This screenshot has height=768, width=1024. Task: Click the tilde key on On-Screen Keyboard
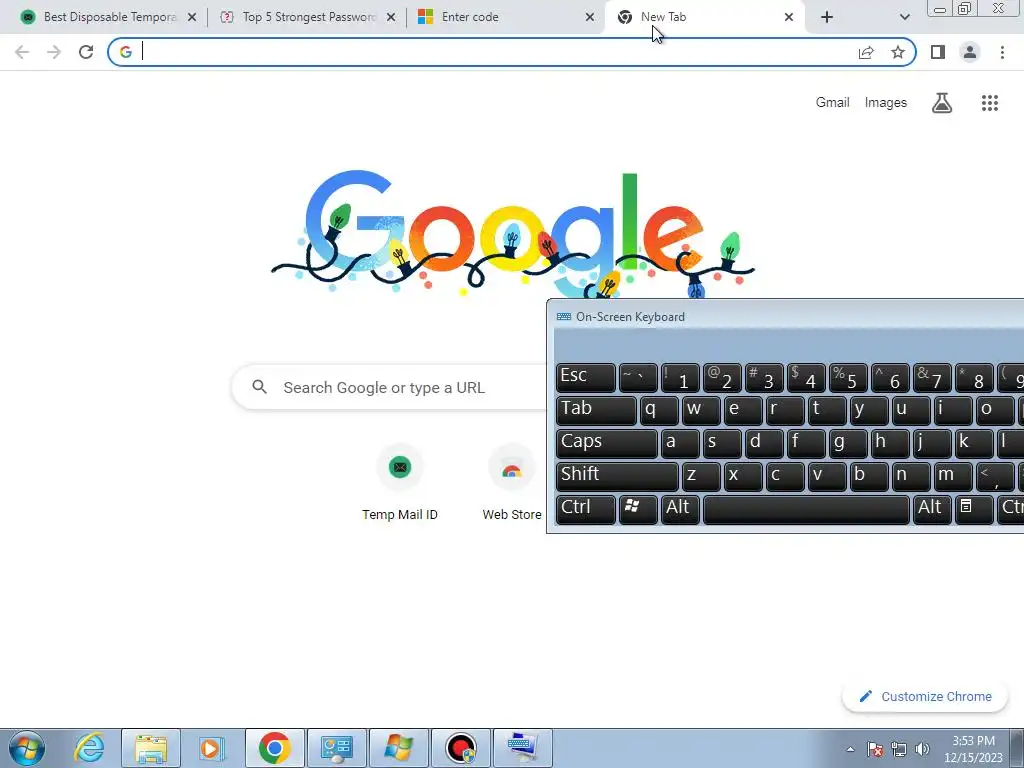637,378
